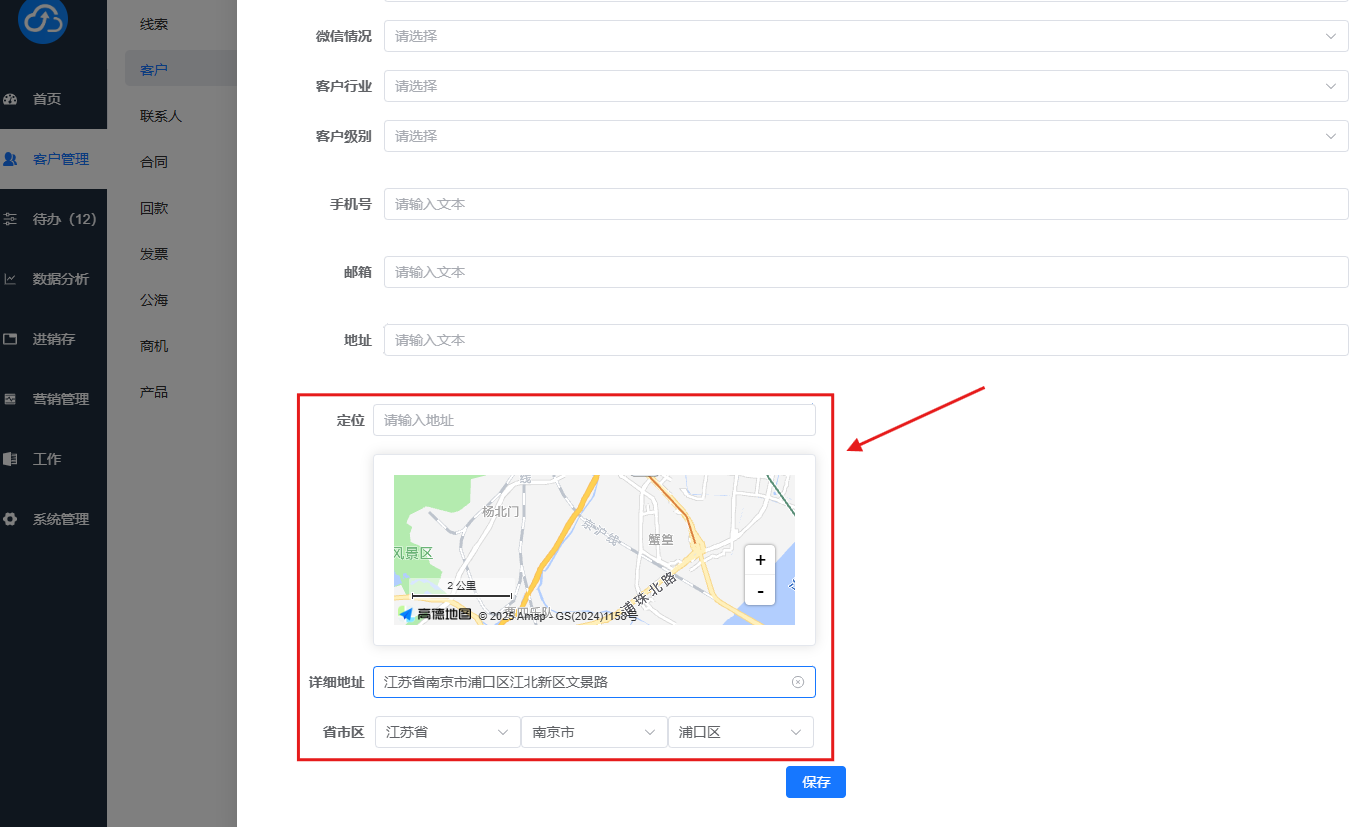Click the 进销存 sidebar icon
Viewport: 1354px width, 827px height.
[x=11, y=339]
